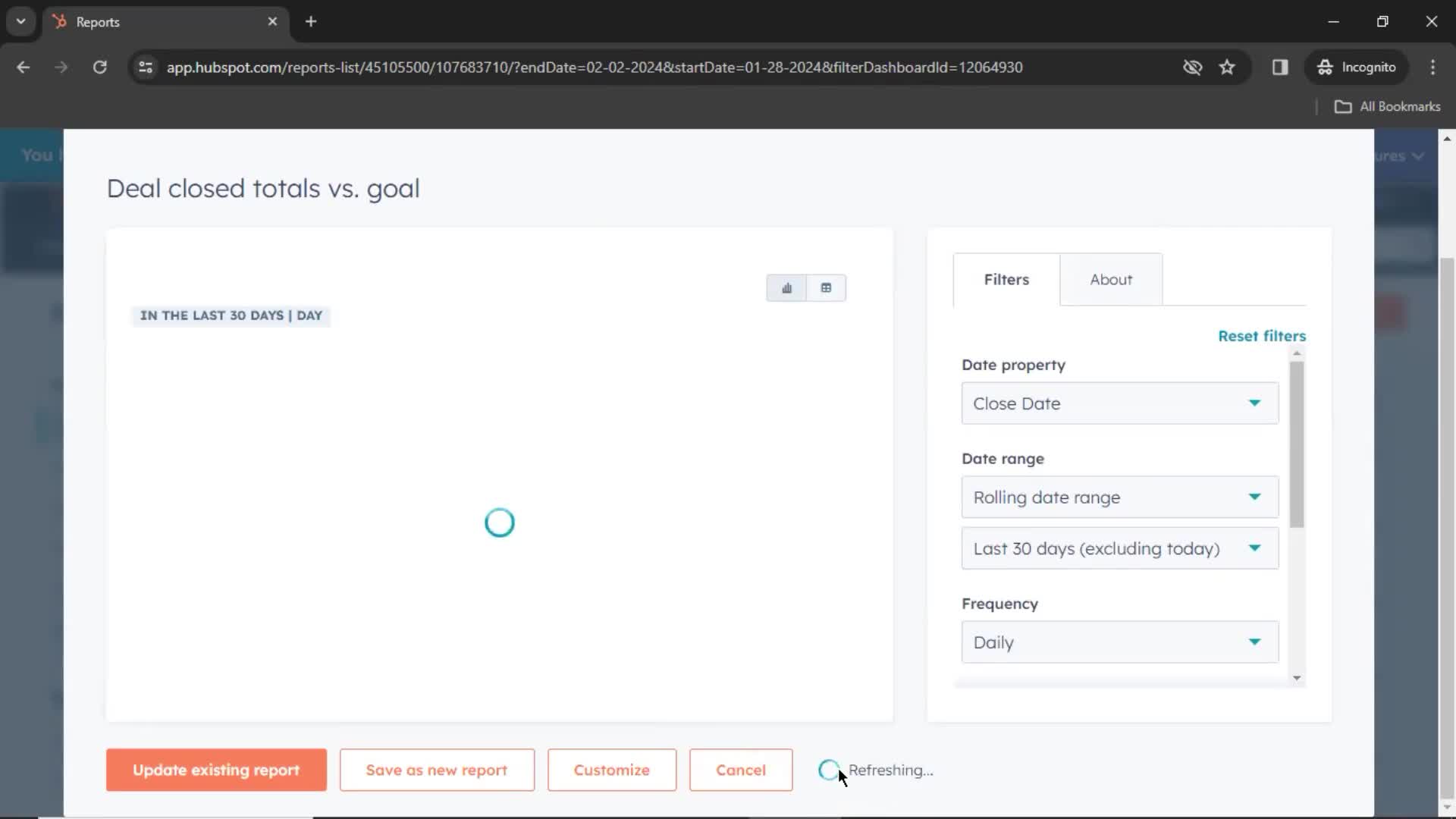Click the forward navigation arrow

pyautogui.click(x=61, y=67)
